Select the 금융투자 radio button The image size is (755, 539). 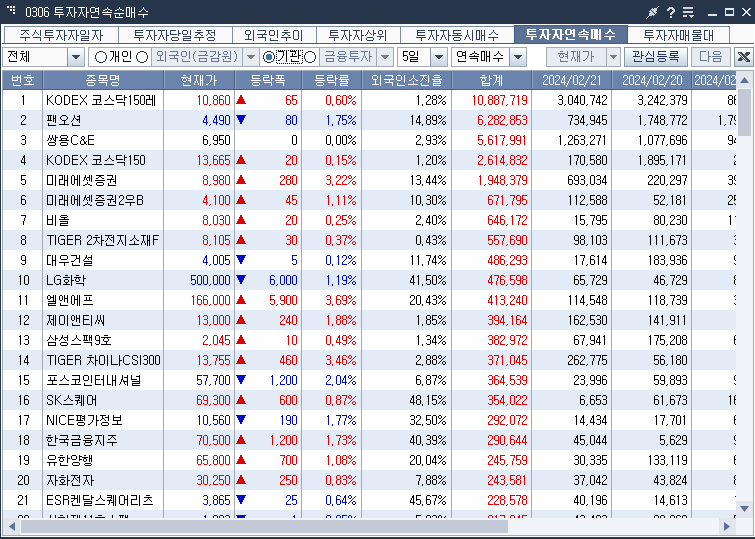click(x=311, y=57)
